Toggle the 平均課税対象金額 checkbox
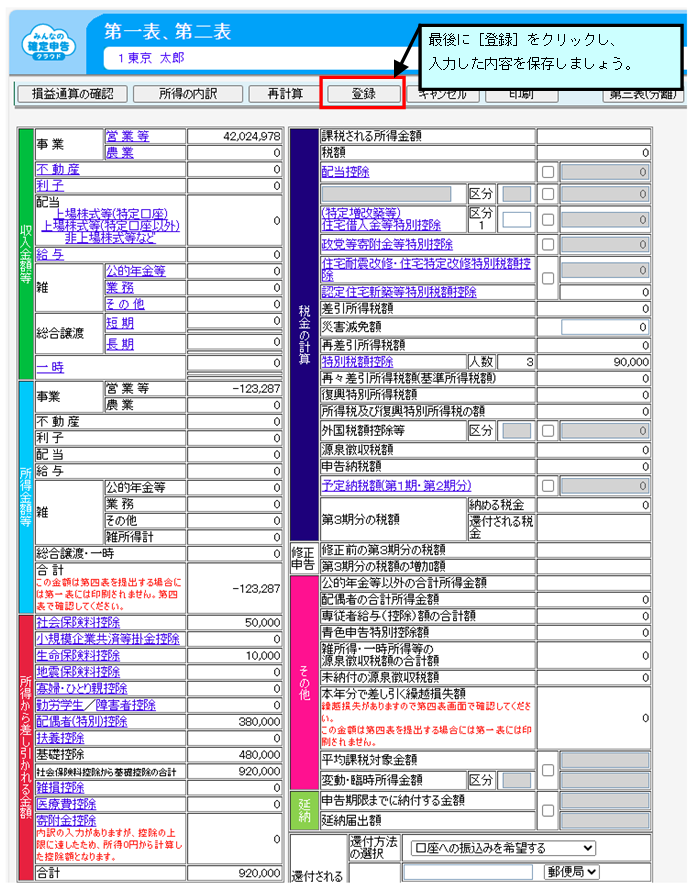The height and width of the screenshot is (891, 697). click(x=548, y=770)
